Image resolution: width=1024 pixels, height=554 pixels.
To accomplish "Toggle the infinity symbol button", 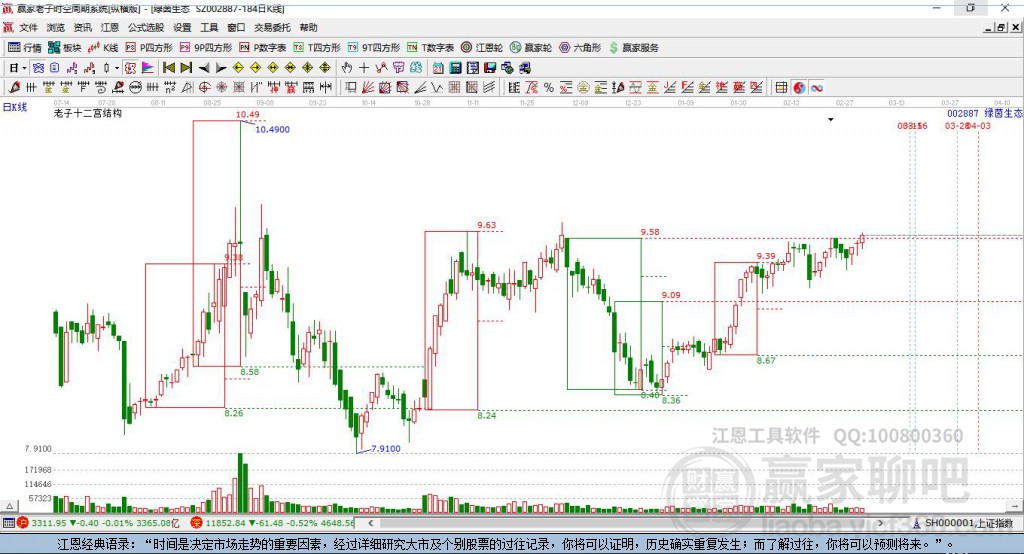I will (817, 88).
